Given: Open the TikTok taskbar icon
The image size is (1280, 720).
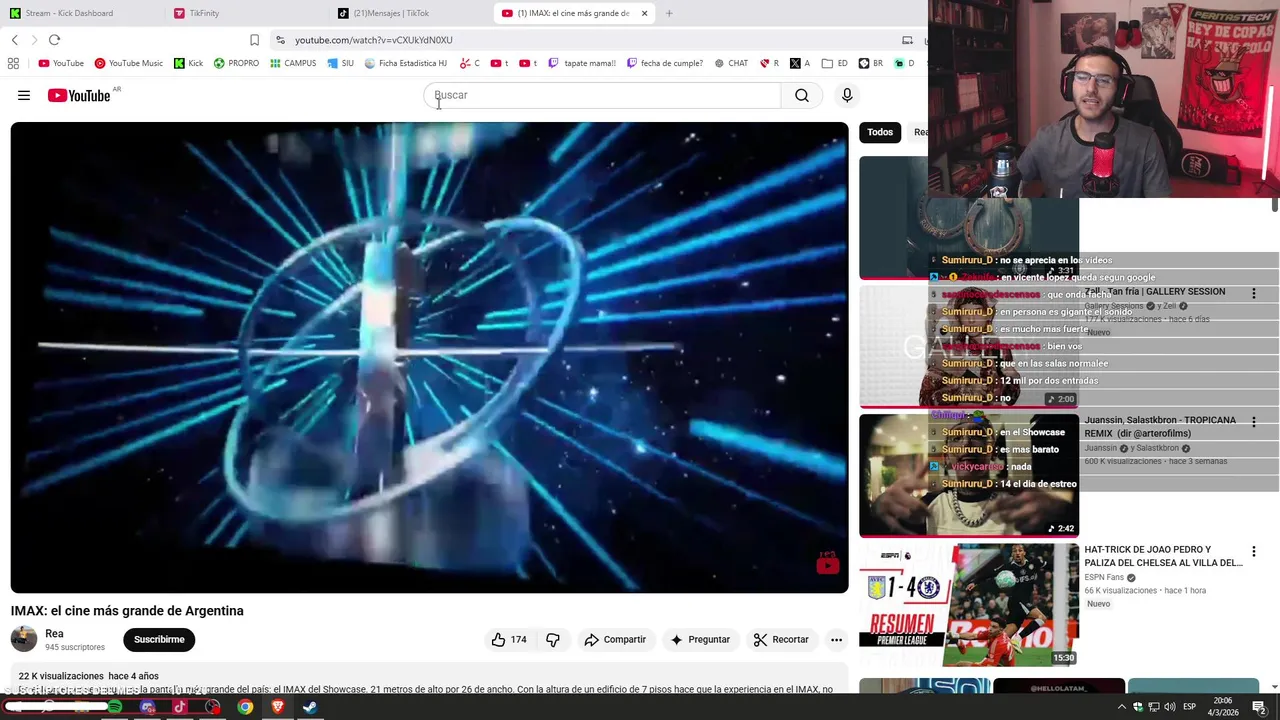Looking at the screenshot, I should coord(180,707).
